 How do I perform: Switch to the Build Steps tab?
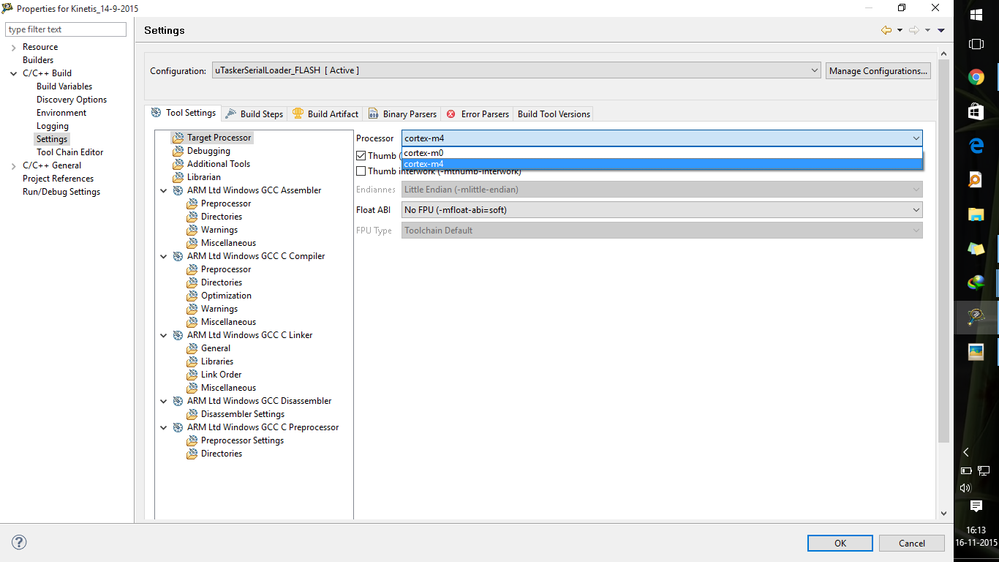pos(254,114)
